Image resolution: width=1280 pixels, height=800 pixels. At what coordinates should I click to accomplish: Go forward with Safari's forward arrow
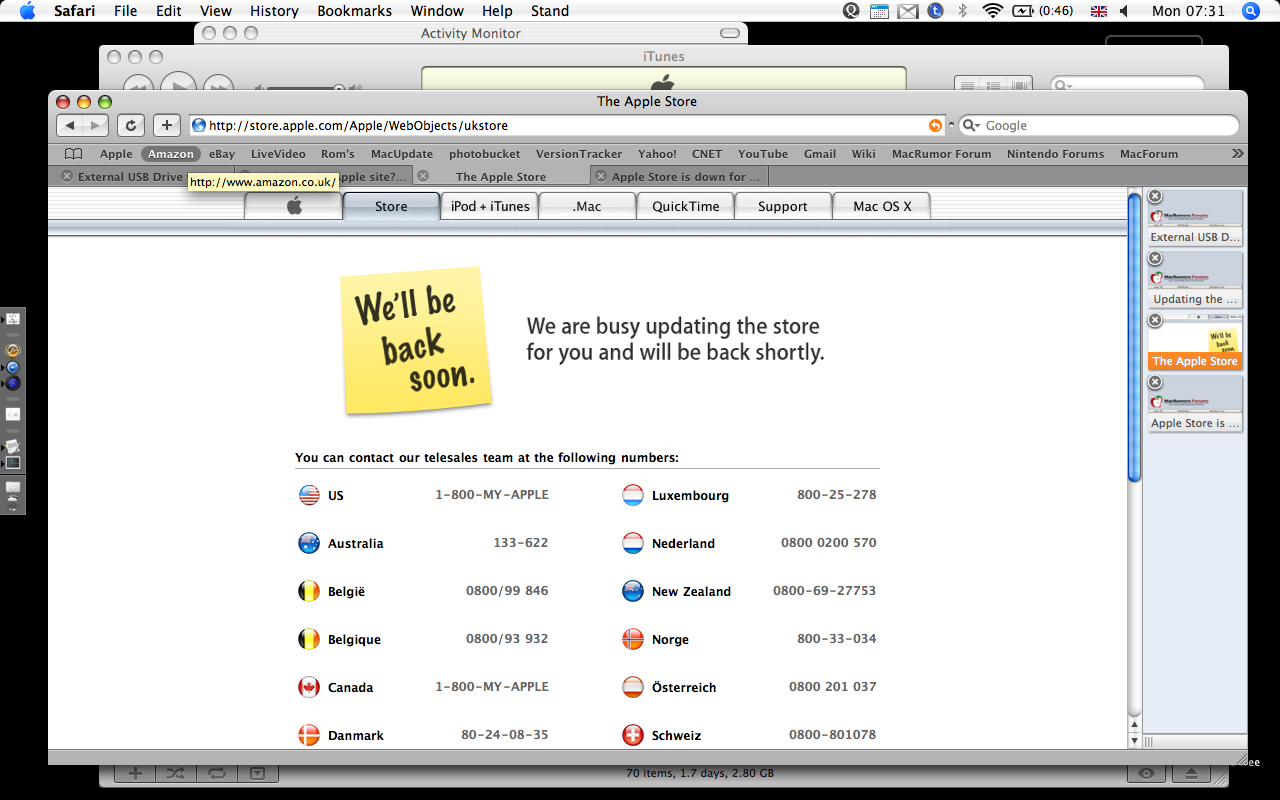click(95, 125)
